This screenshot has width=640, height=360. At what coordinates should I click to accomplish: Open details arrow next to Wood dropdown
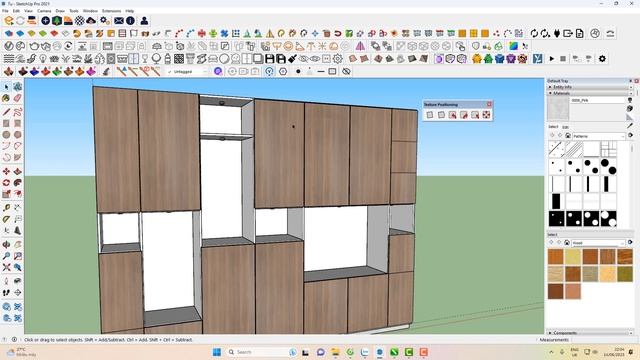pos(630,242)
